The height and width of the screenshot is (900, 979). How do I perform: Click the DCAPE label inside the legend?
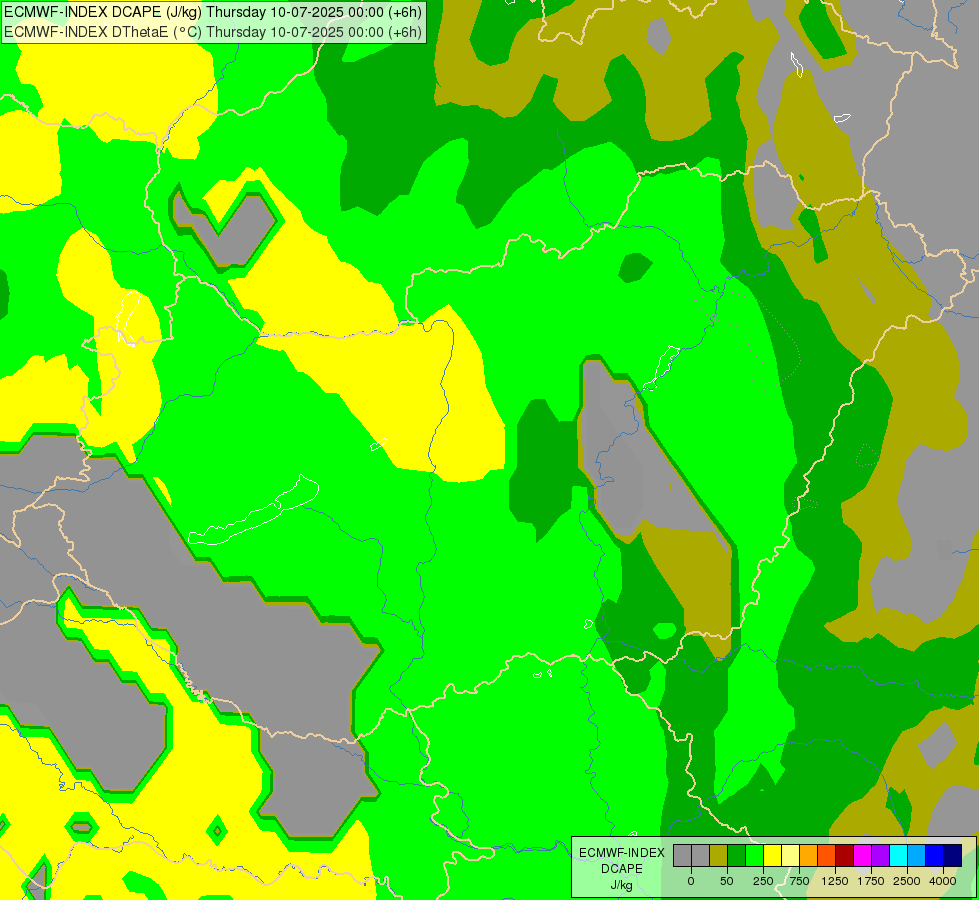tap(622, 869)
